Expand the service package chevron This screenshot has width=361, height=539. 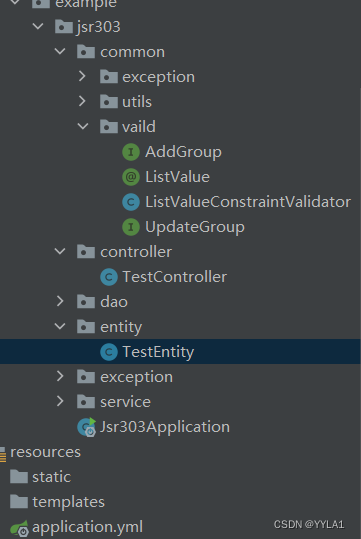60,402
